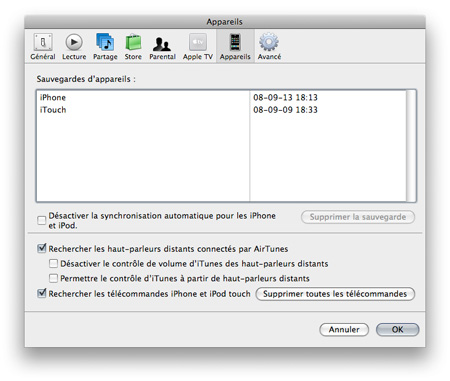The image size is (450, 381).
Task: Open the Apple TV icon
Action: click(x=198, y=47)
